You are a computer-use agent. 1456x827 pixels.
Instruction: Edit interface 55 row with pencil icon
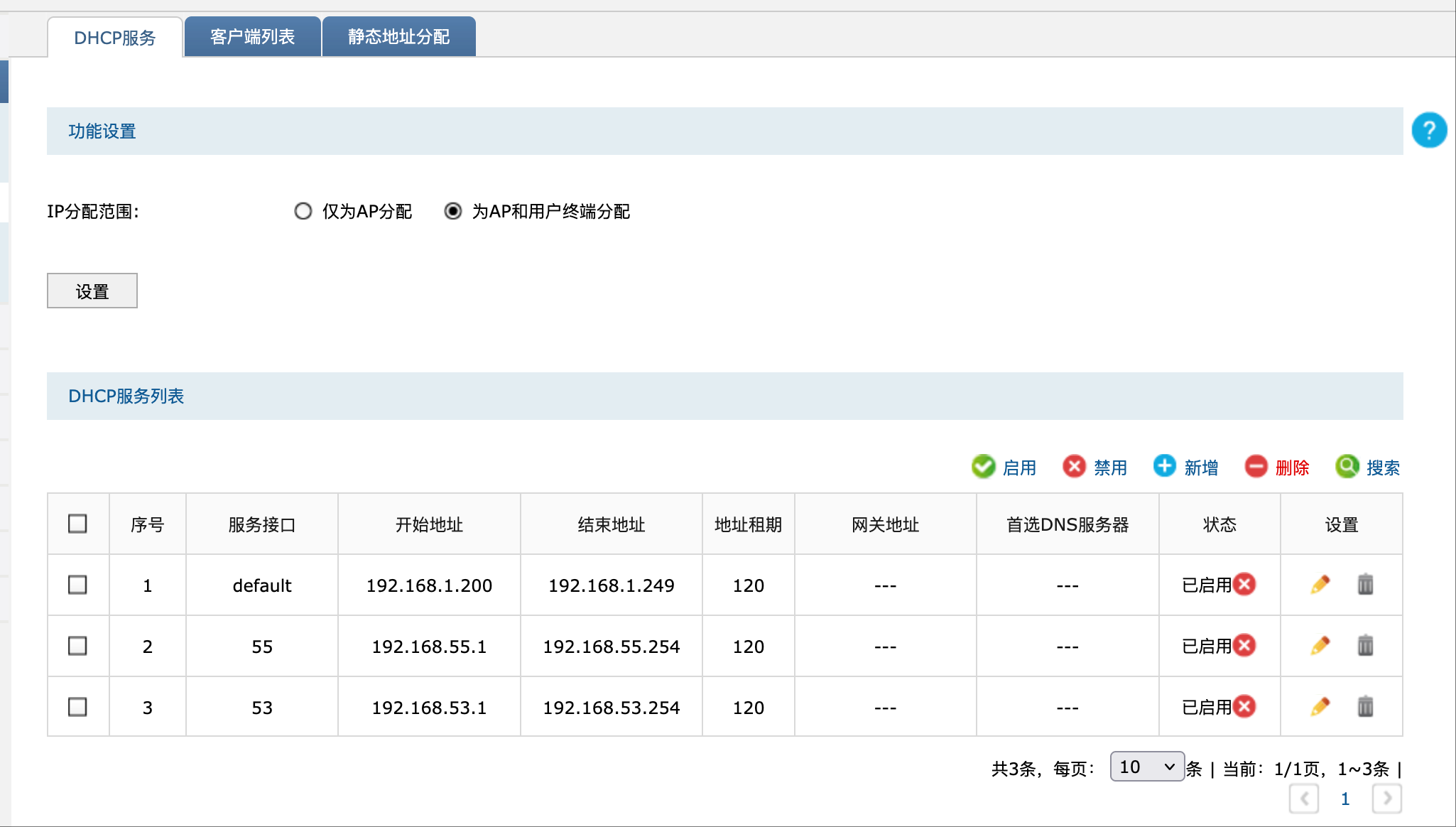[1320, 646]
